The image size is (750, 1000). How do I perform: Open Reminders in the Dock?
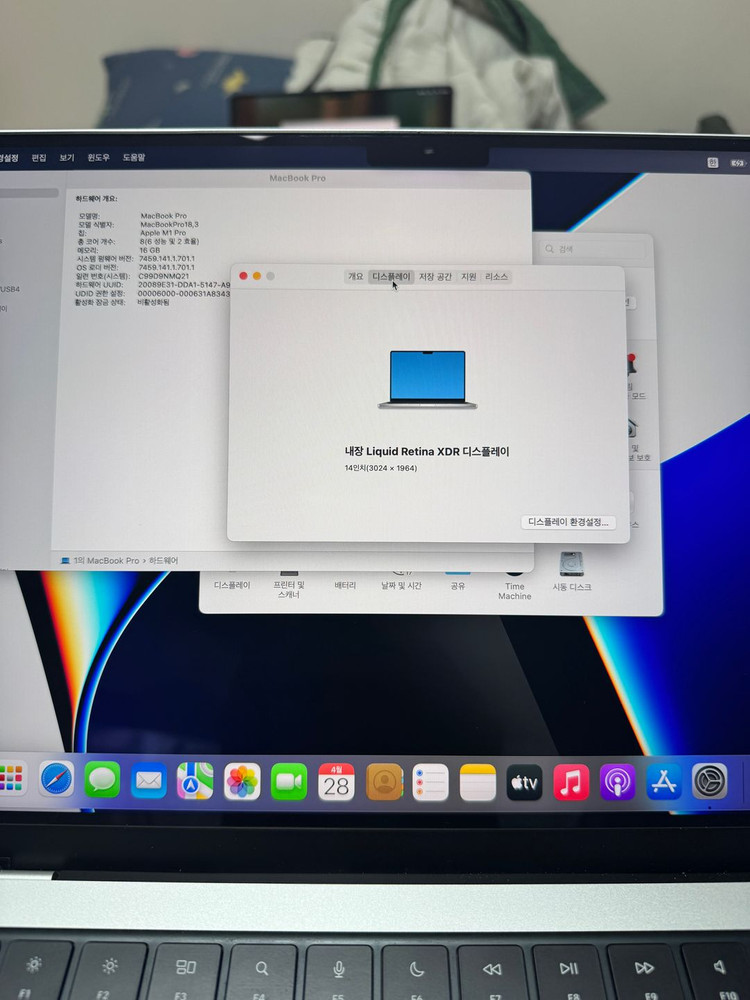[x=430, y=783]
